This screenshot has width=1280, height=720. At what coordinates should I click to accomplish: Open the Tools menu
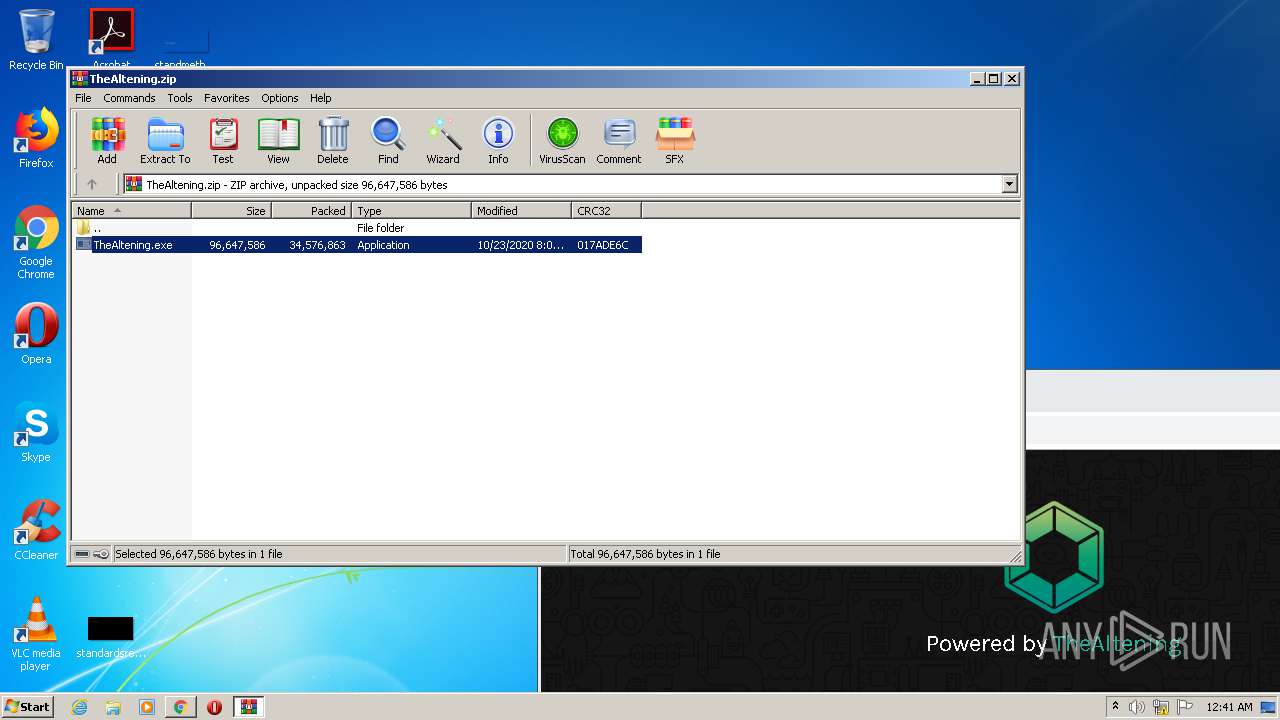pyautogui.click(x=180, y=98)
